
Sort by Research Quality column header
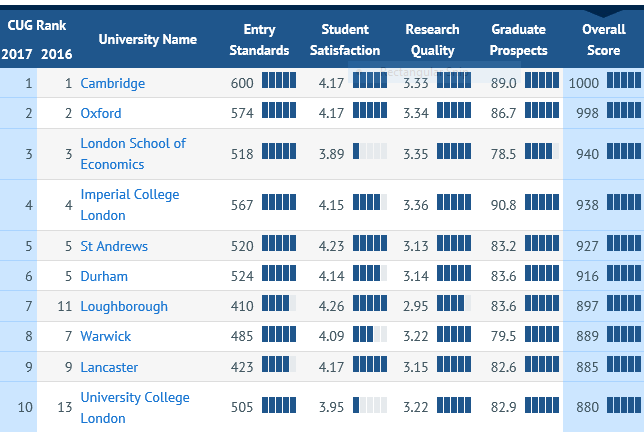432,40
